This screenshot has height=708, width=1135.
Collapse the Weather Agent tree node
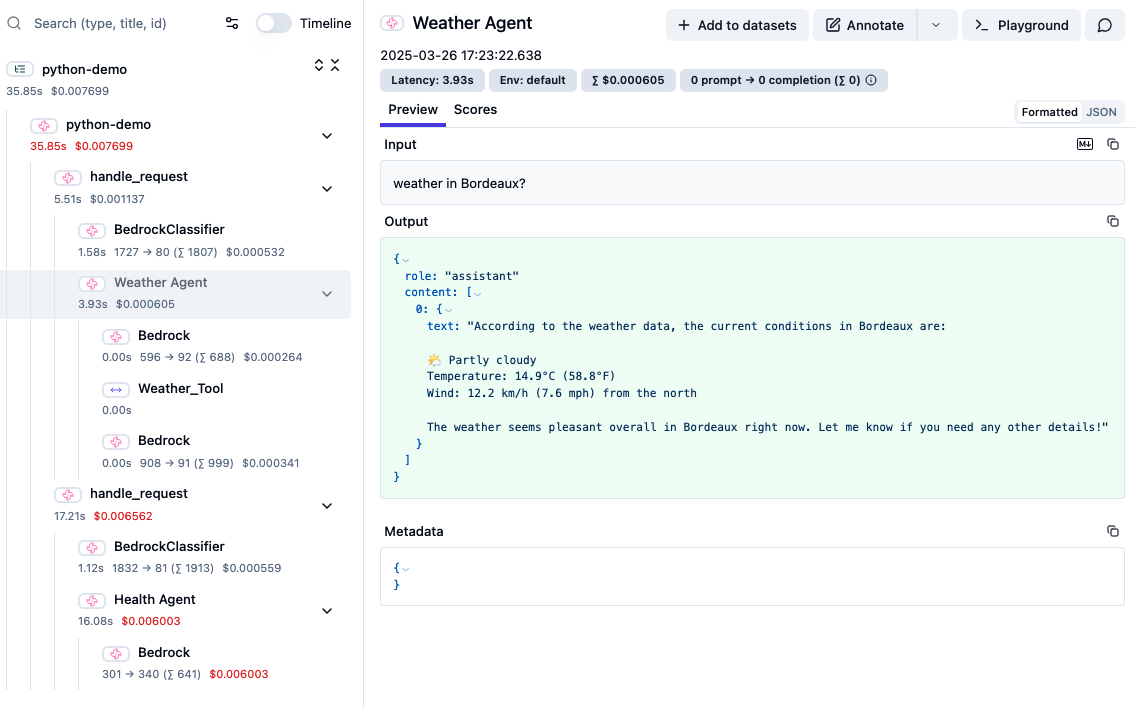[x=327, y=294]
